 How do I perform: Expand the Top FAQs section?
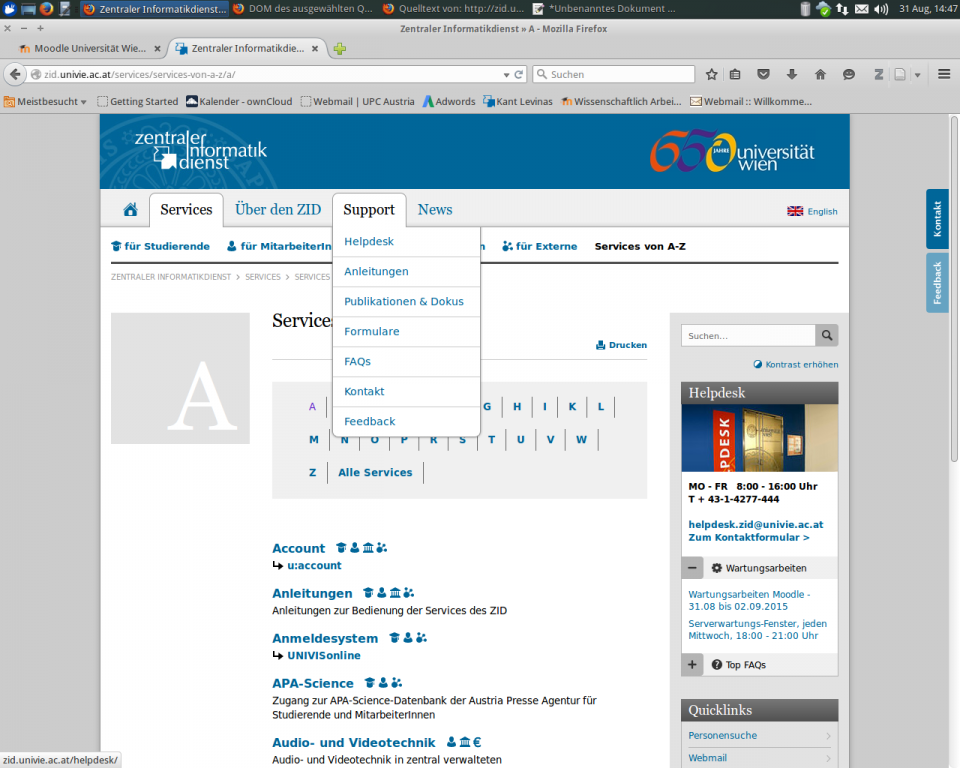tap(693, 665)
